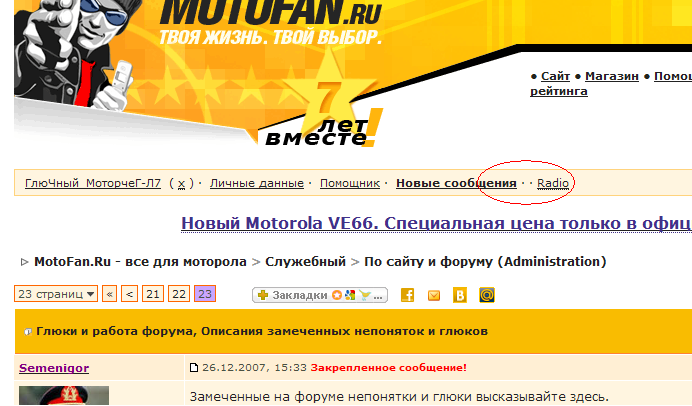The width and height of the screenshot is (692, 406).
Task: Click the breadcrumb triangle before MotoFan.Ru
Action: tap(24, 262)
